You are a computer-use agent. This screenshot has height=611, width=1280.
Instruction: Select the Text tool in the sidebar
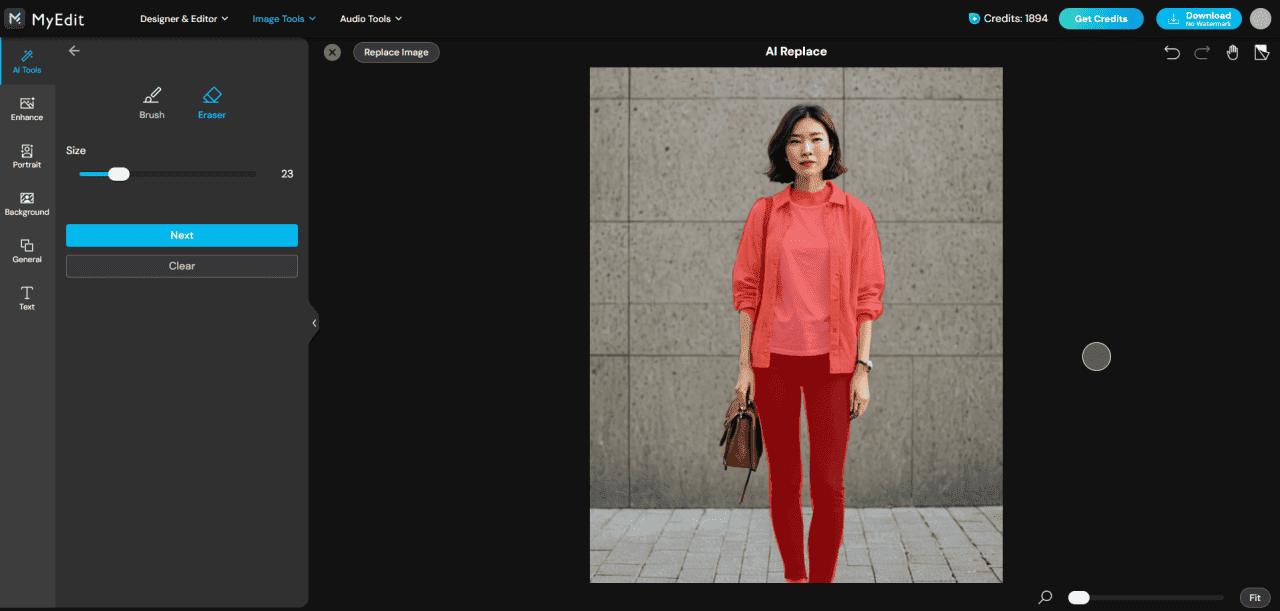coord(27,297)
